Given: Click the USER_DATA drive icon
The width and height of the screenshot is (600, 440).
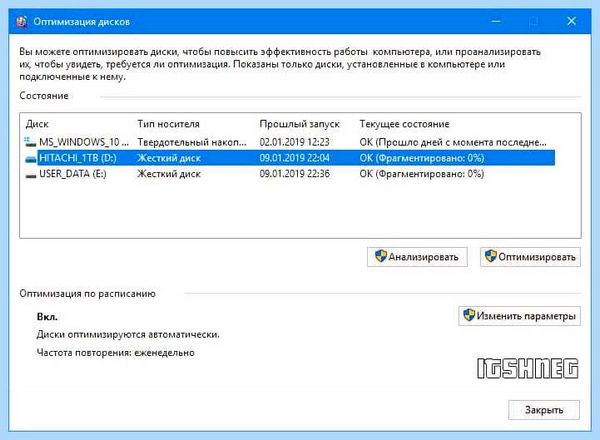Looking at the screenshot, I should 31,175.
